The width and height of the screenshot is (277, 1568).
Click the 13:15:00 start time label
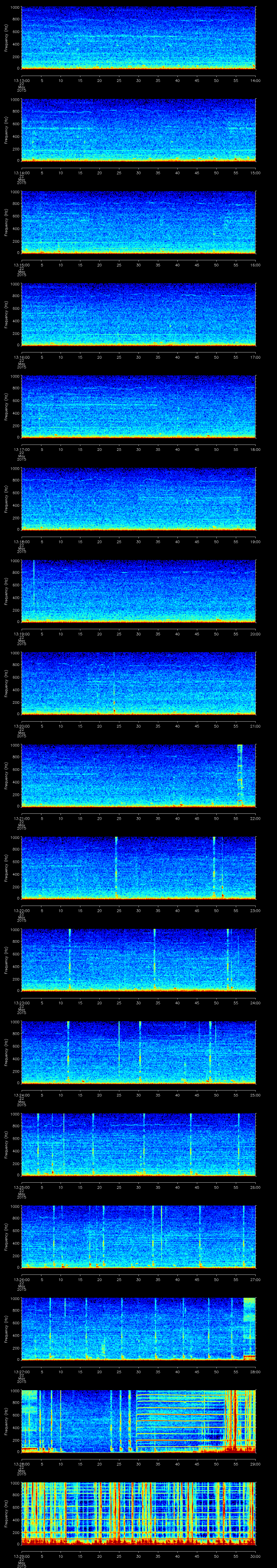[21, 265]
